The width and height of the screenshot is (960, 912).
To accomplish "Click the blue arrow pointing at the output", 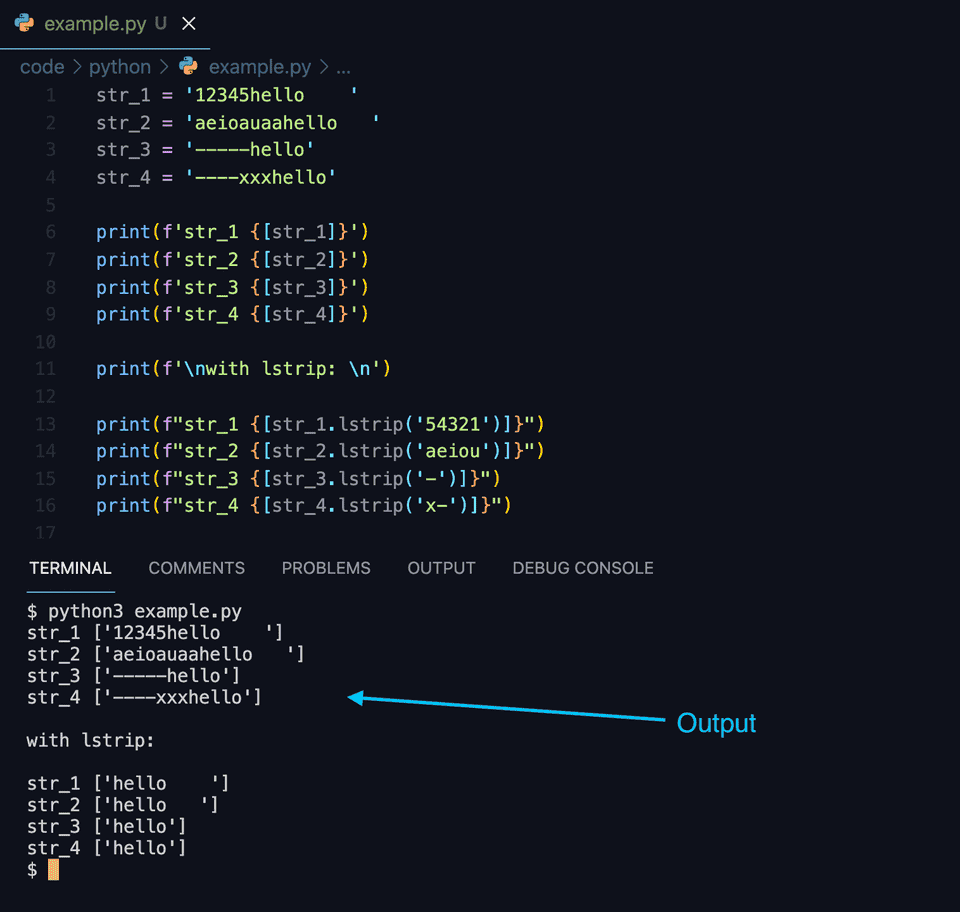I will tap(500, 706).
